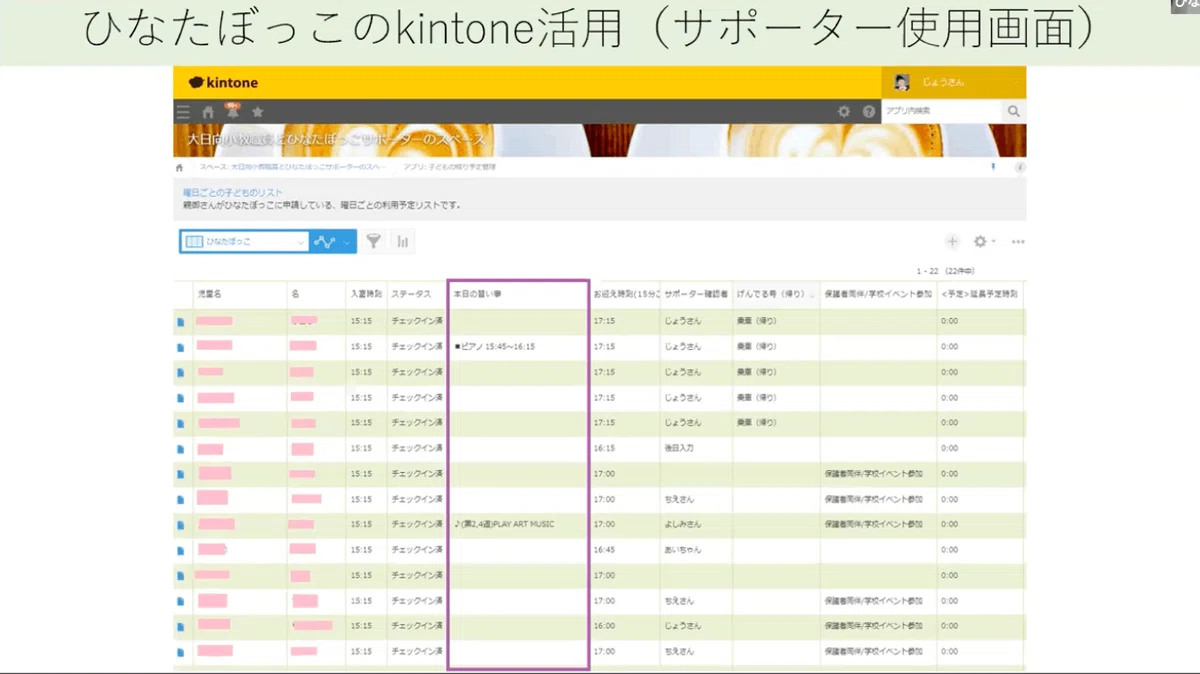Open the じょうさん user menu
Screen dimensions: 1200x674
pyautogui.click(x=954, y=82)
